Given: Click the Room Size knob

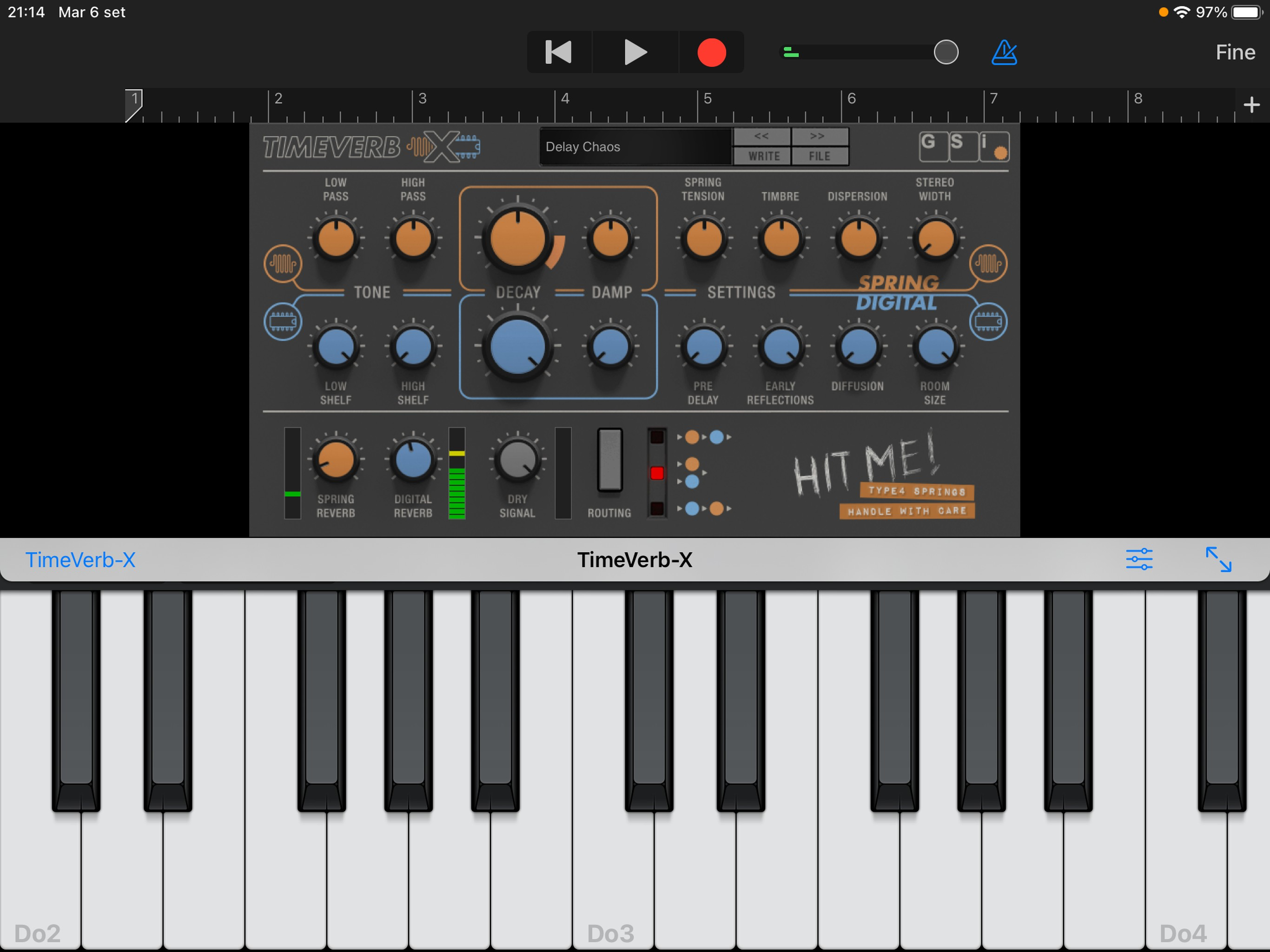Looking at the screenshot, I should 936,347.
